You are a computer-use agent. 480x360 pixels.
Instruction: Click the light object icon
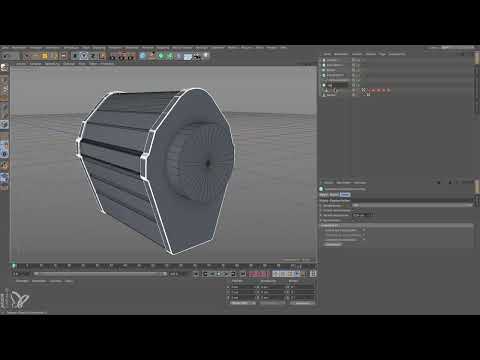[x=206, y=55]
